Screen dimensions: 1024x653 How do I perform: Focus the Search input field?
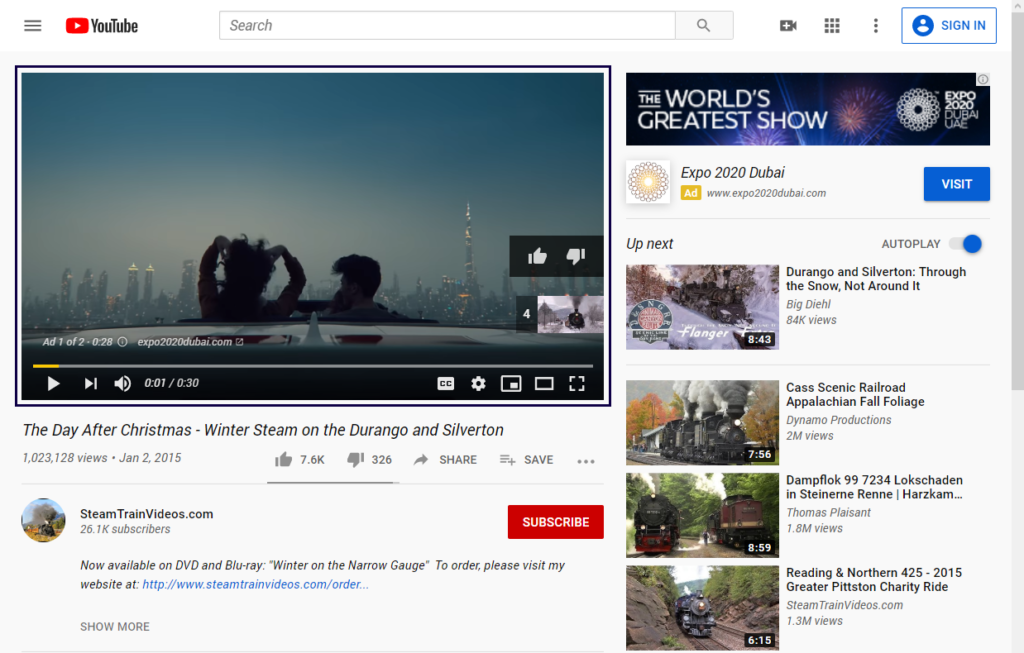tap(447, 25)
